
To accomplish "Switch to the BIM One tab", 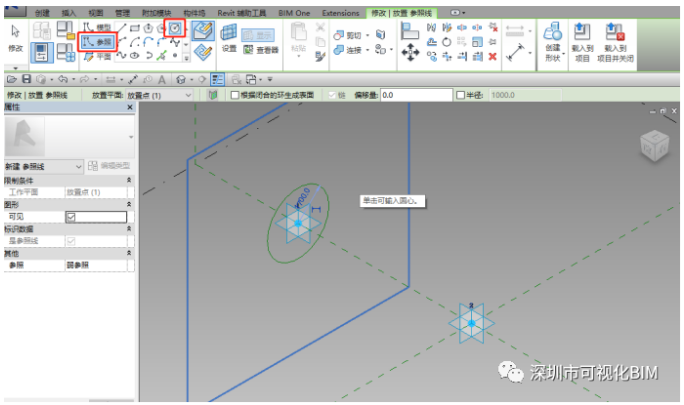I will click(294, 13).
